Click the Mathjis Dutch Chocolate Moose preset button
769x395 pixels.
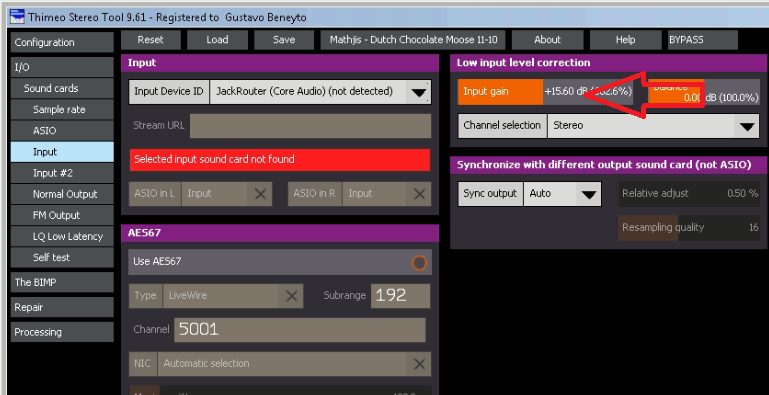[x=412, y=40]
